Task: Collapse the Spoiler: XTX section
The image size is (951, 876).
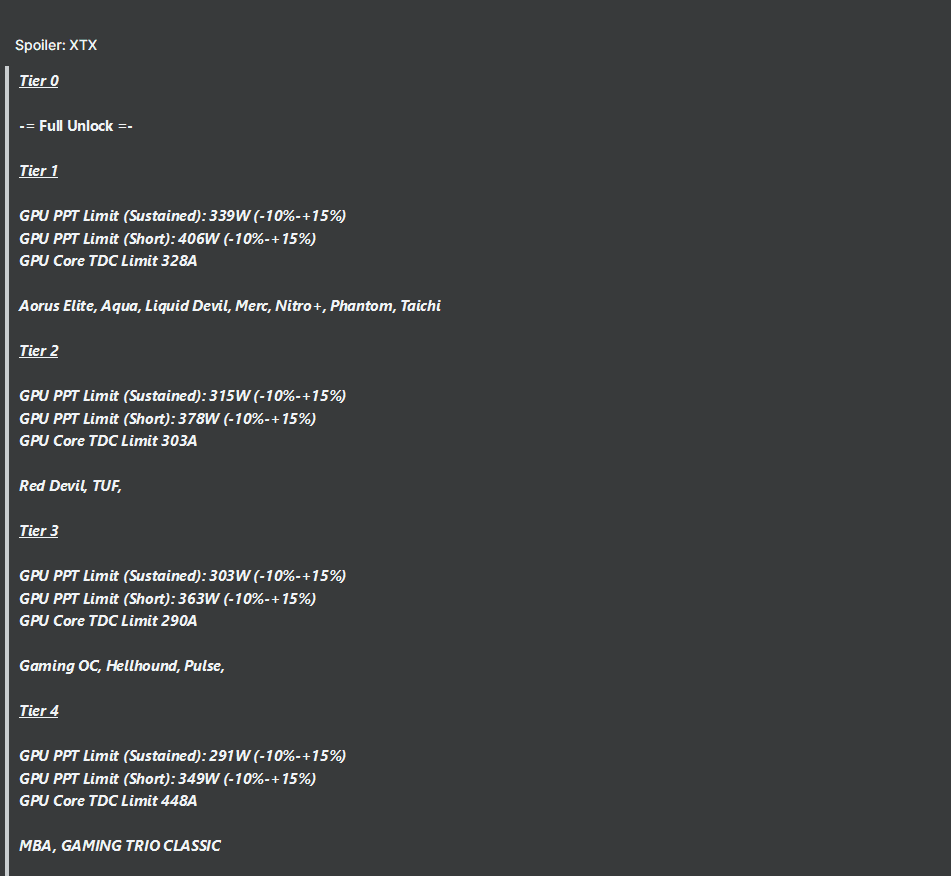Action: click(56, 45)
